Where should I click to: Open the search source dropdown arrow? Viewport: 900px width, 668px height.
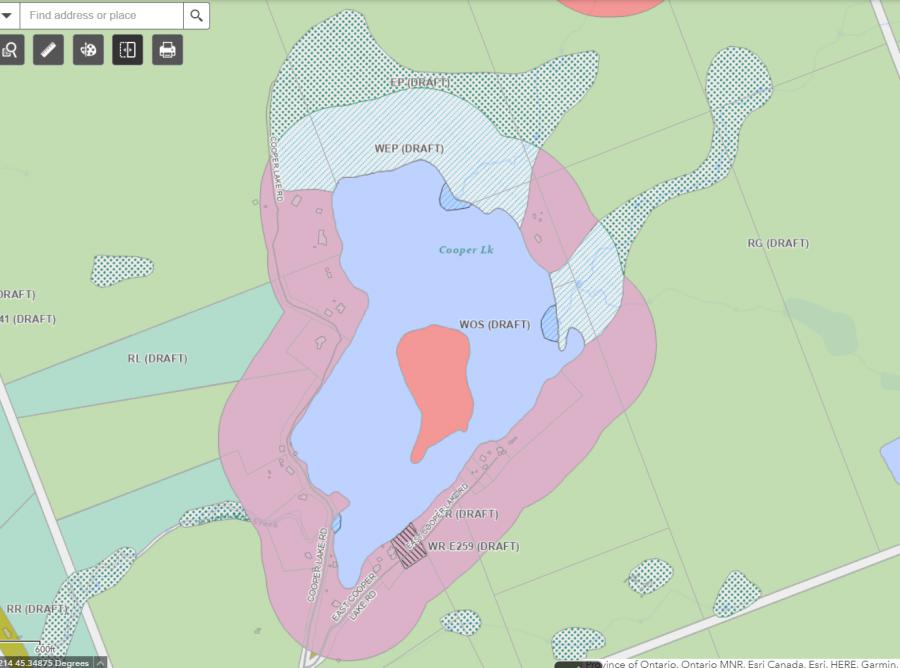click(7, 15)
